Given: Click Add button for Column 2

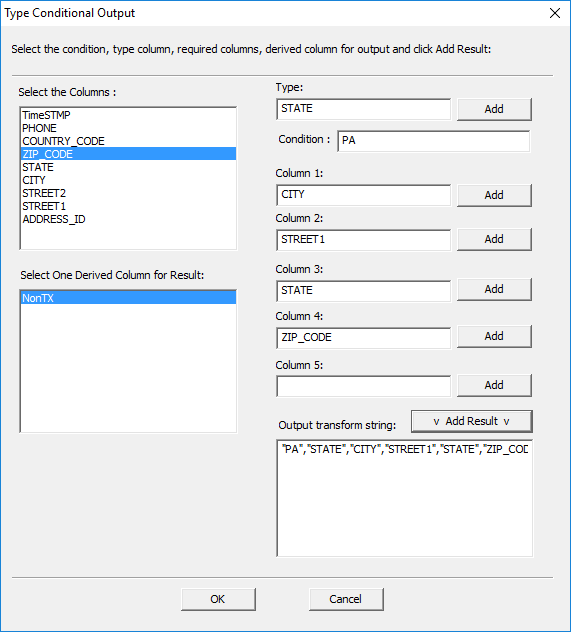Looking at the screenshot, I should click(x=494, y=239).
